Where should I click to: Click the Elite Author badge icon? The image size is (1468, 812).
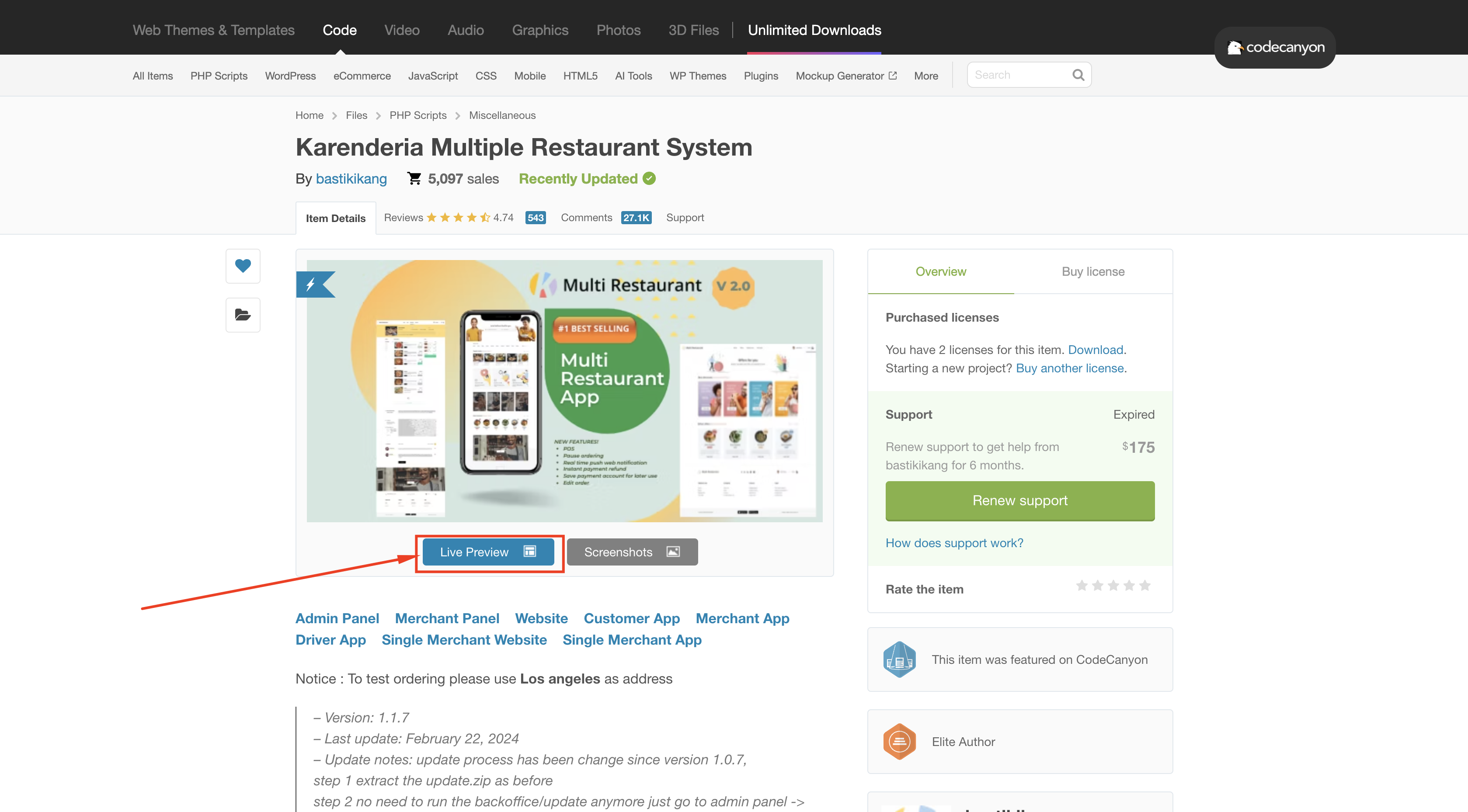[x=899, y=741]
